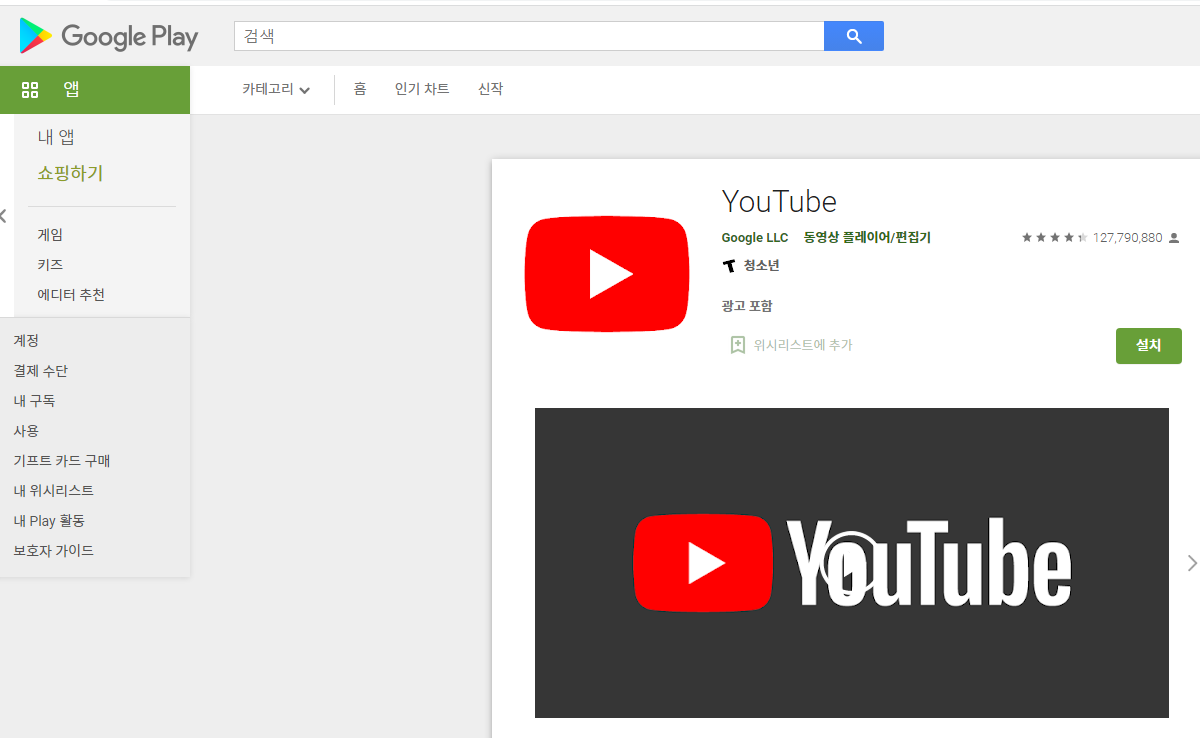Click inside the 검색 search field
Screen dimensions: 1200x738
[529, 36]
